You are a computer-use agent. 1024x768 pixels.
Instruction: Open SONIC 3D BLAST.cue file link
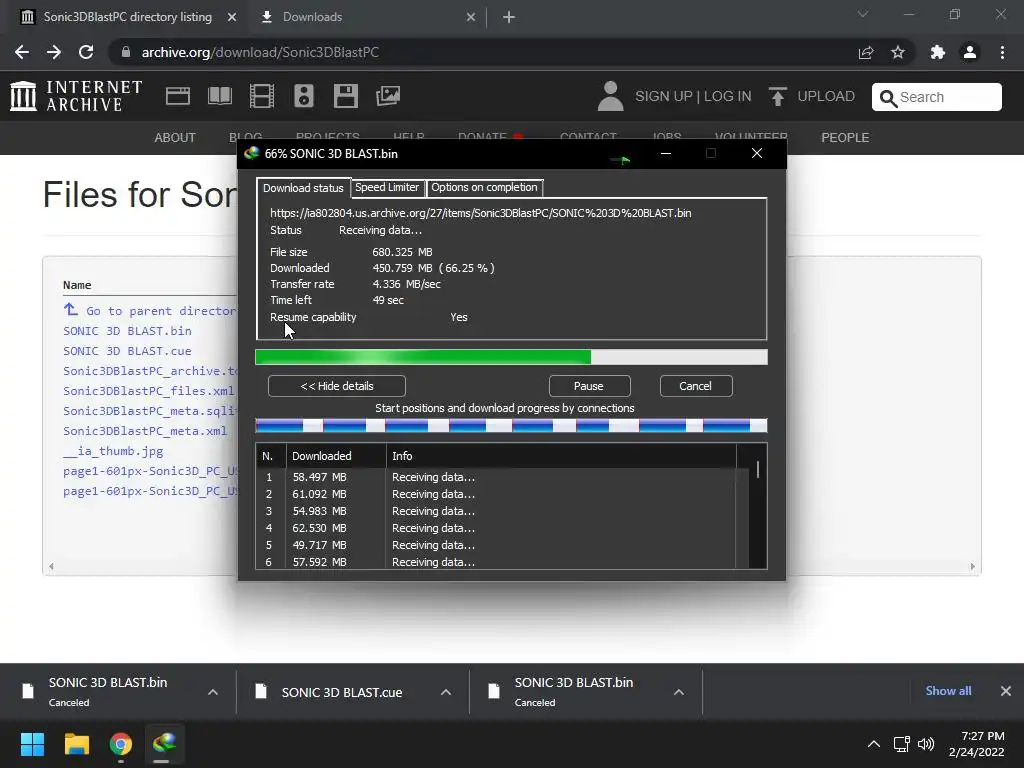pyautogui.click(x=127, y=351)
